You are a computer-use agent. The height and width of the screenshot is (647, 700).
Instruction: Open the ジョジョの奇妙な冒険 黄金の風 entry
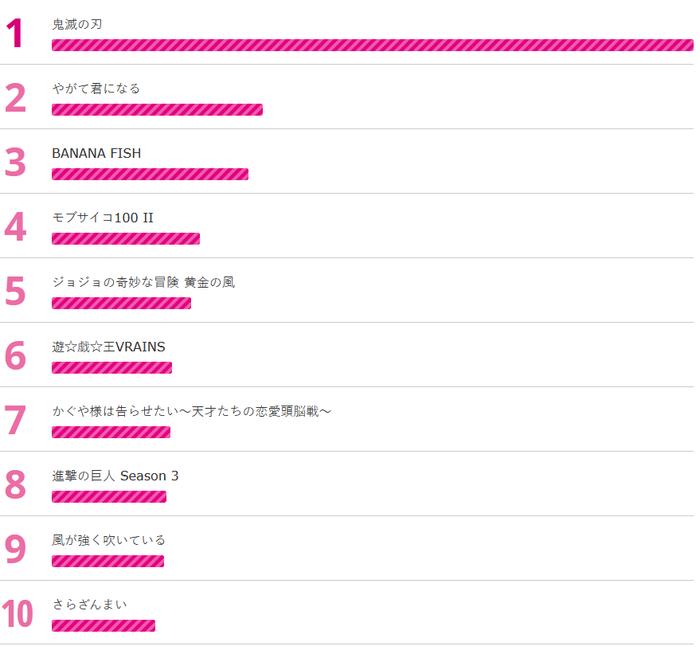click(143, 282)
